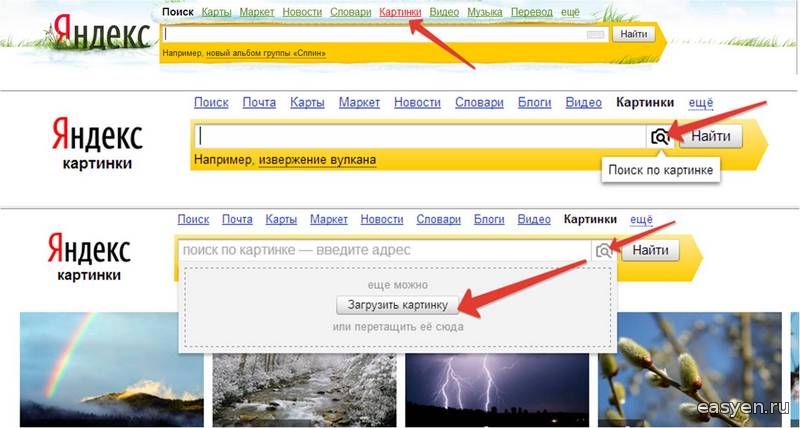The width and height of the screenshot is (800, 428).
Task: Open Блоги in the middle screenshot navigation
Action: 534,103
